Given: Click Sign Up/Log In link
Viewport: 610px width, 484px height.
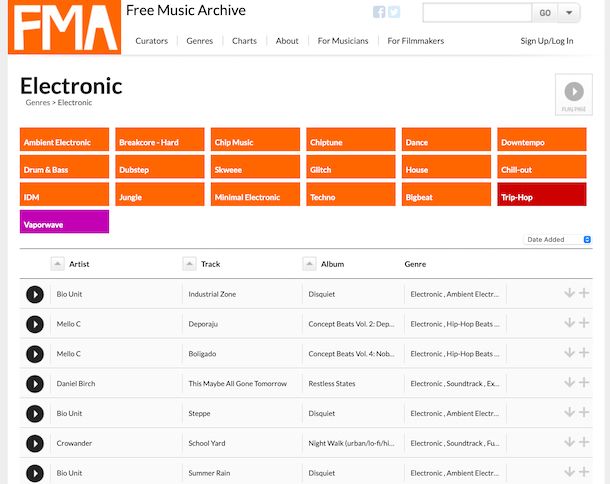Looking at the screenshot, I should pos(547,41).
